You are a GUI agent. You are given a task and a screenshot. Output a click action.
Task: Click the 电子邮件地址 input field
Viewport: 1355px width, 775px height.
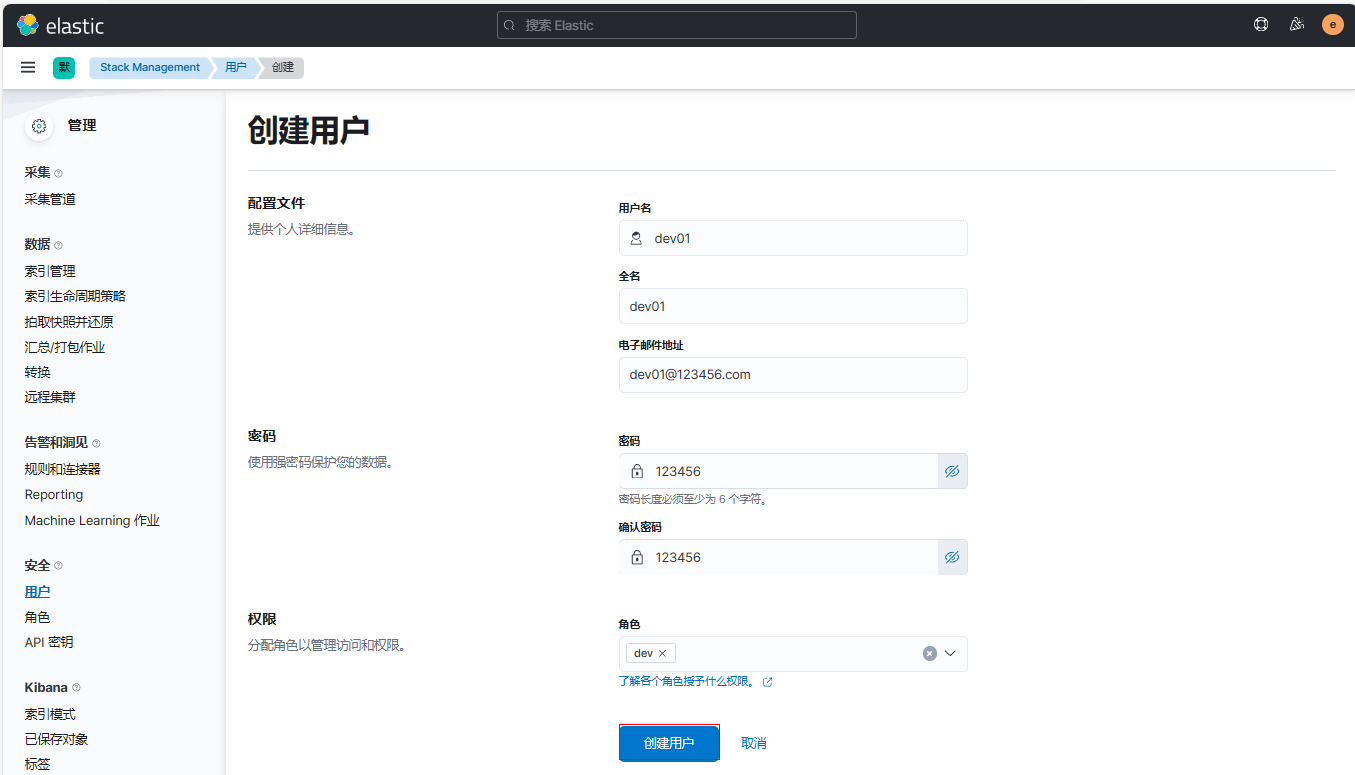(793, 375)
